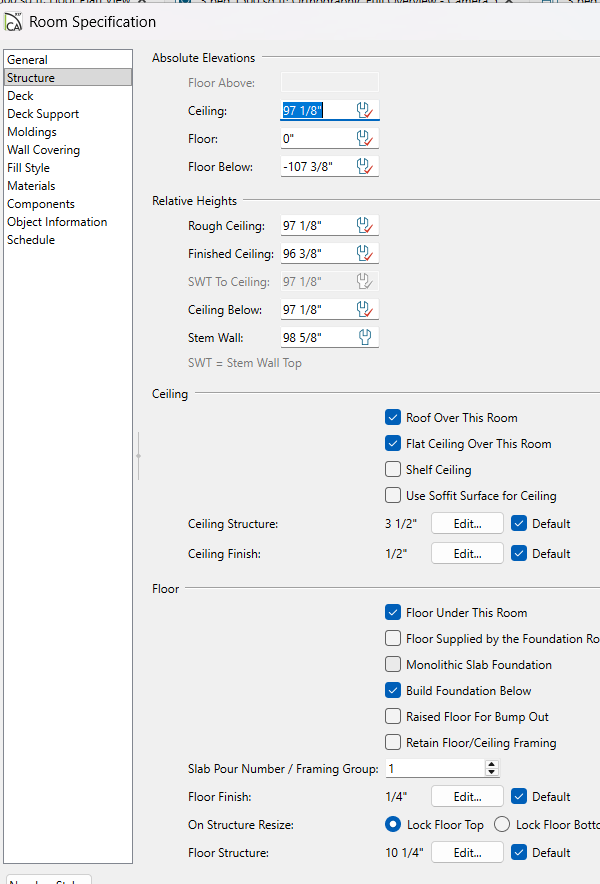
Task: Select the Wall Covering category
Action: click(43, 150)
